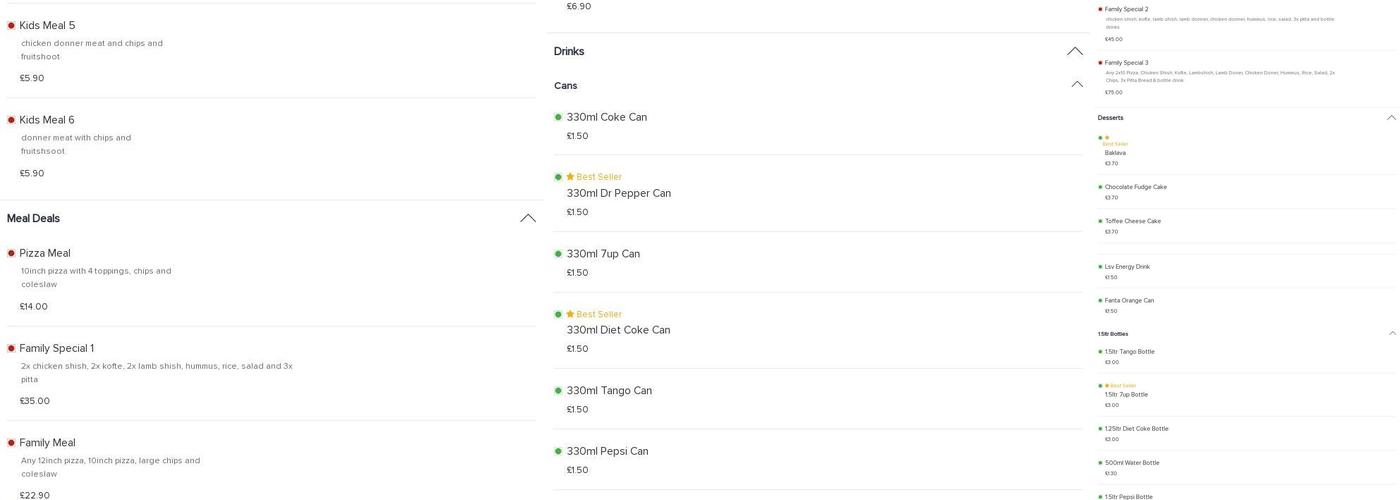Choose the Baklava dessert
Screen dimensions: 1400x500
[1115, 153]
